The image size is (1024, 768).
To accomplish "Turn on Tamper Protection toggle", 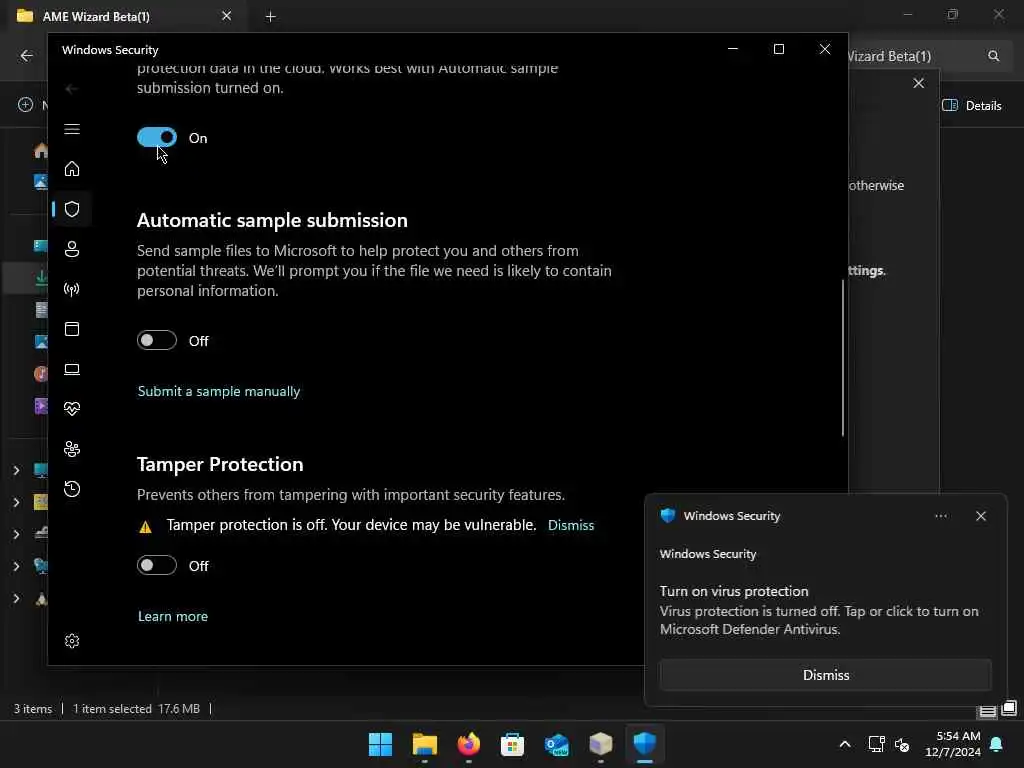I will [157, 565].
